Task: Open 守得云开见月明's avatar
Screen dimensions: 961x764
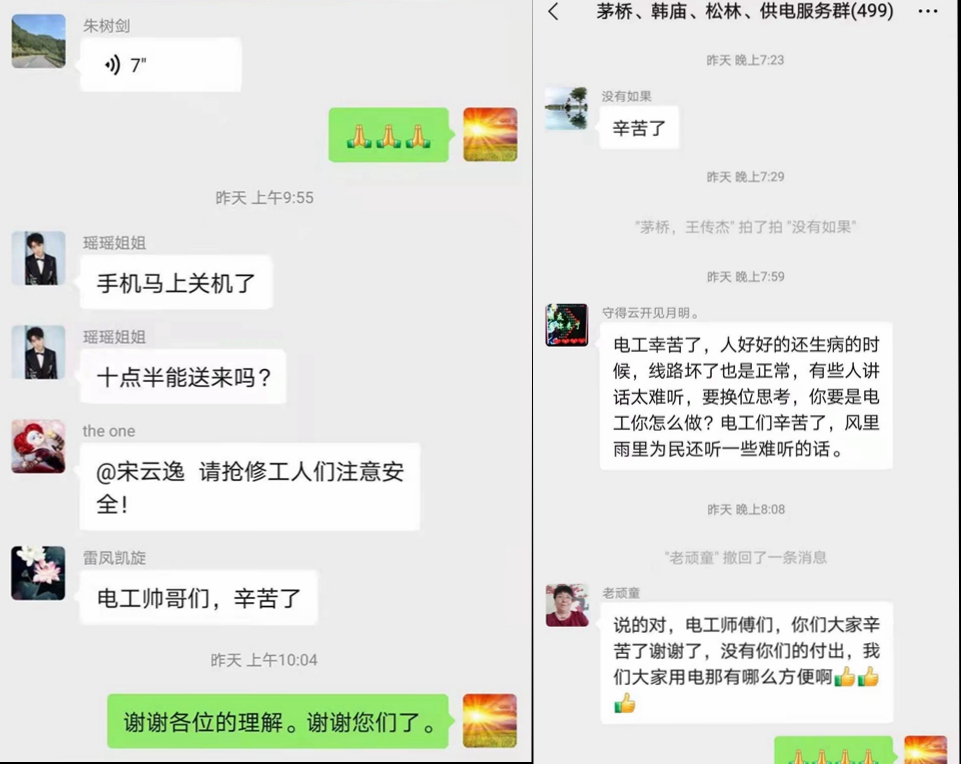Action: 567,325
